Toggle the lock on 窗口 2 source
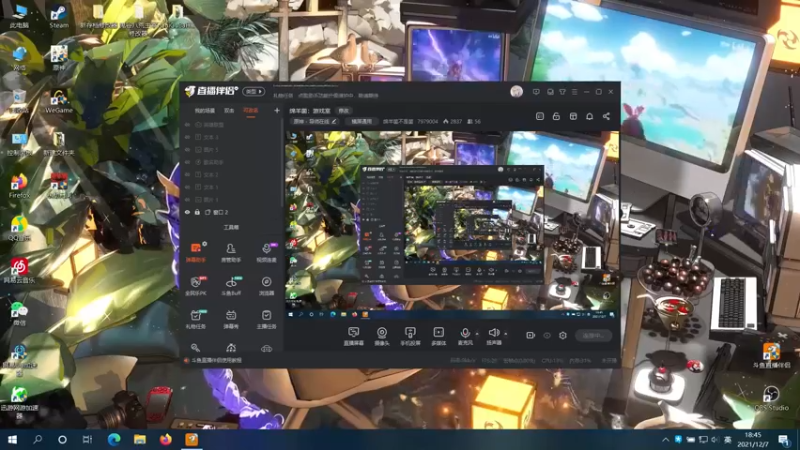The width and height of the screenshot is (800, 450). point(197,212)
